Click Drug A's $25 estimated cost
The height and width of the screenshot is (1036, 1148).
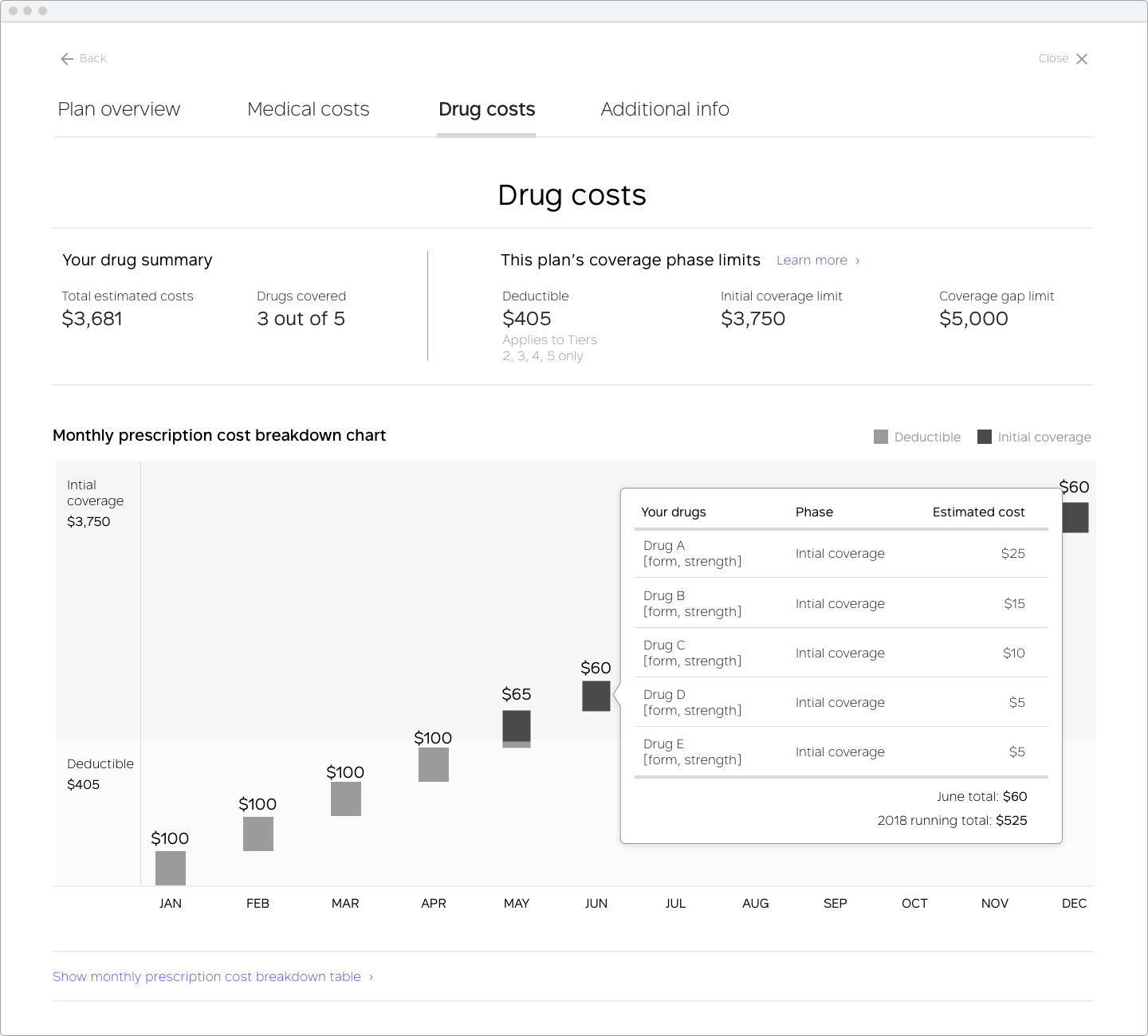pyautogui.click(x=1013, y=554)
